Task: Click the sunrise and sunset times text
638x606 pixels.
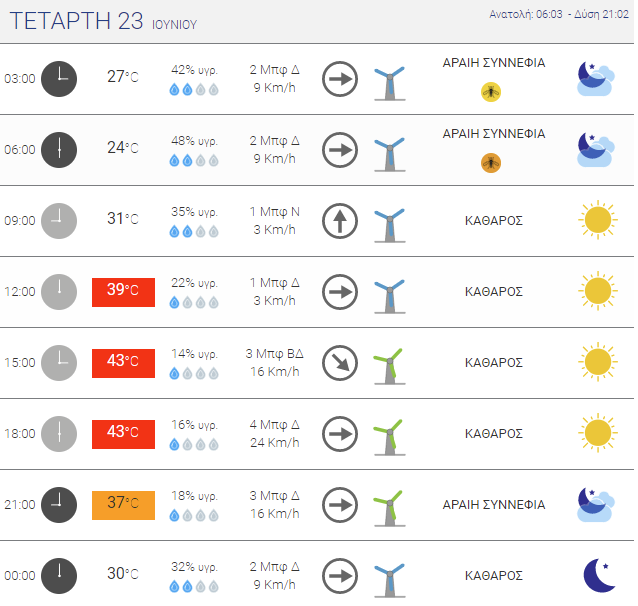Action: click(559, 14)
